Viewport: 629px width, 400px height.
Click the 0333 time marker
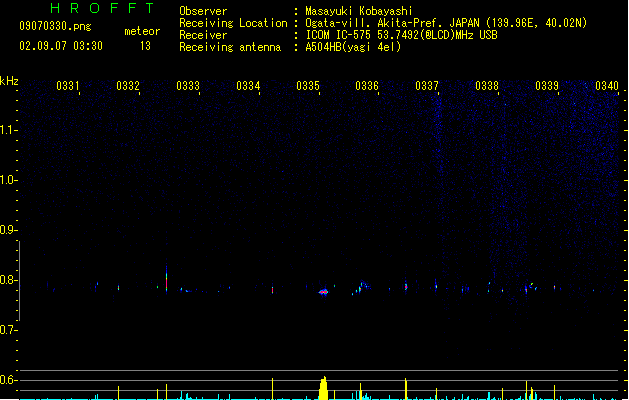pyautogui.click(x=188, y=86)
